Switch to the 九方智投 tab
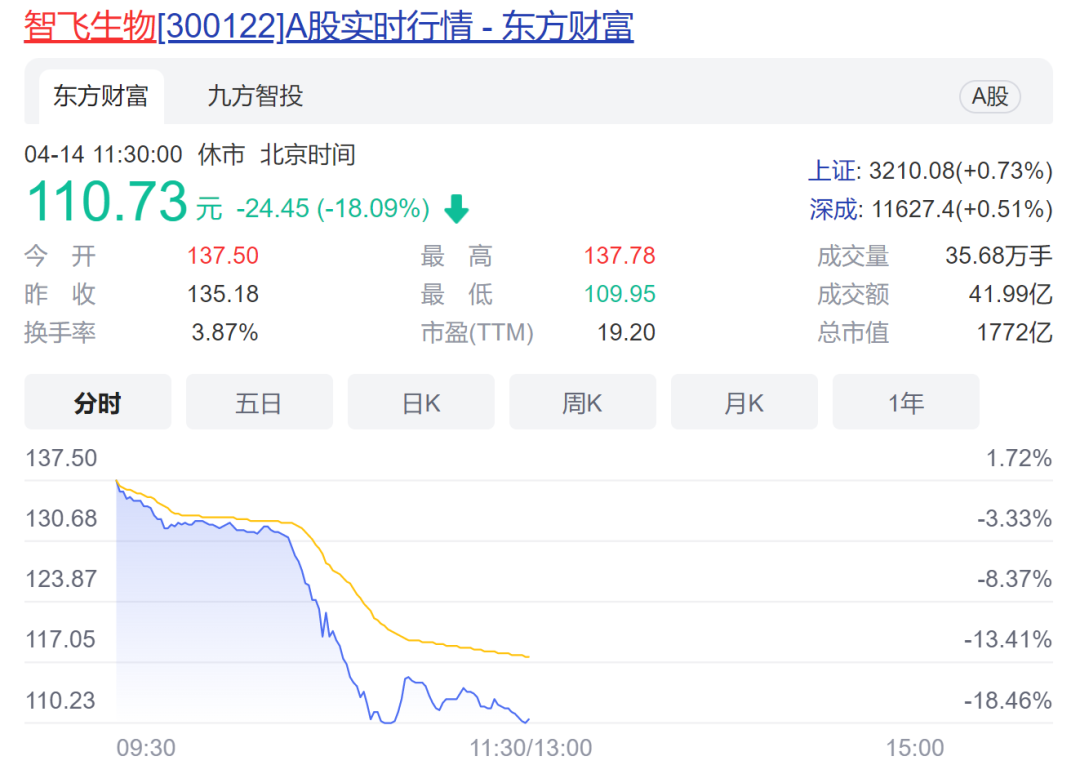 pyautogui.click(x=255, y=96)
